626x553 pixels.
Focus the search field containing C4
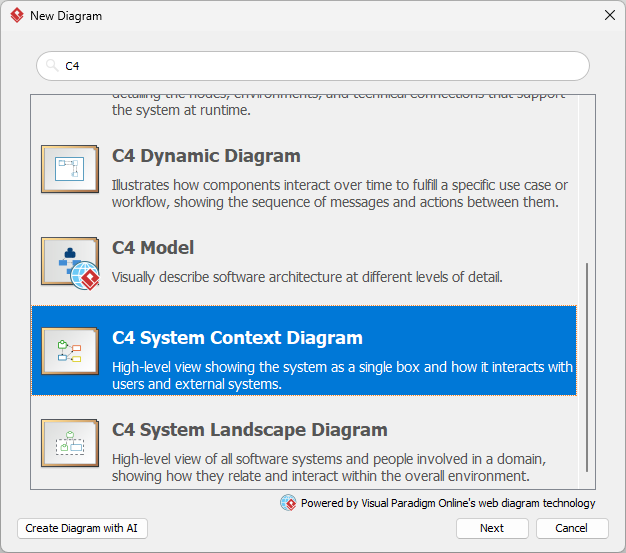(x=320, y=66)
